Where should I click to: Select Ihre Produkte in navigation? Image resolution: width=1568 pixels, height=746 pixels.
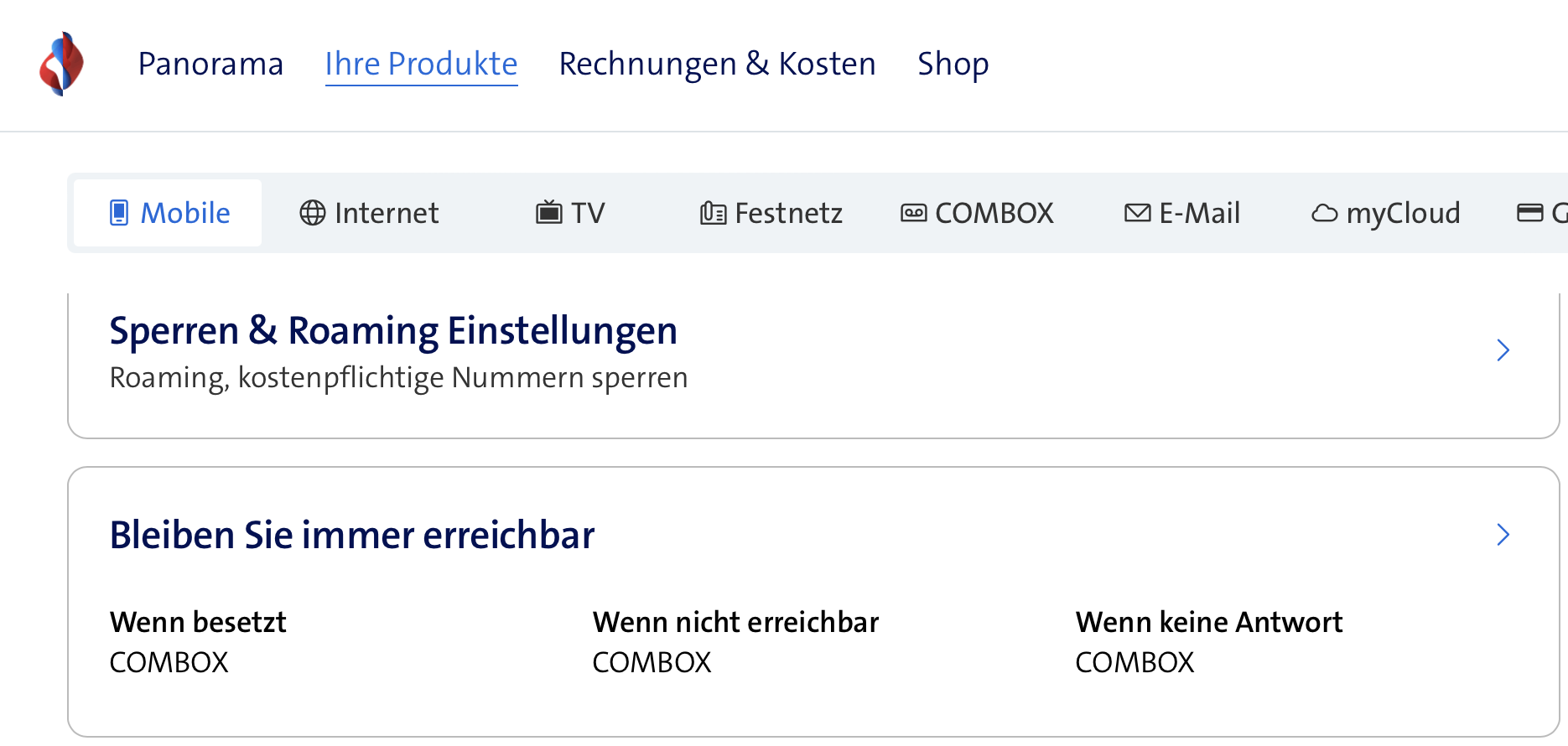[x=421, y=65]
